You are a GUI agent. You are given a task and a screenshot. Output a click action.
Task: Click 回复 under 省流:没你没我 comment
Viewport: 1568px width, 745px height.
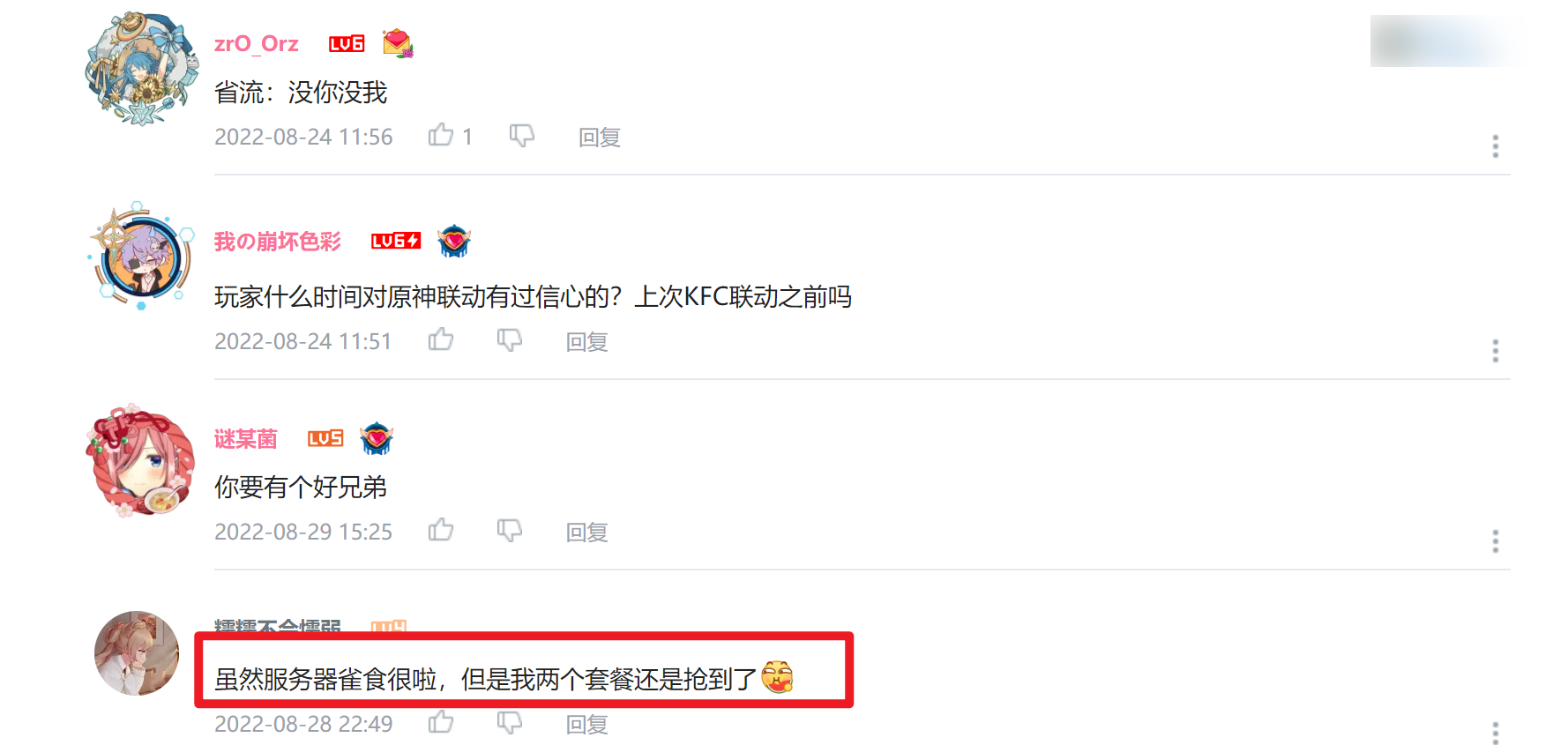click(x=600, y=138)
